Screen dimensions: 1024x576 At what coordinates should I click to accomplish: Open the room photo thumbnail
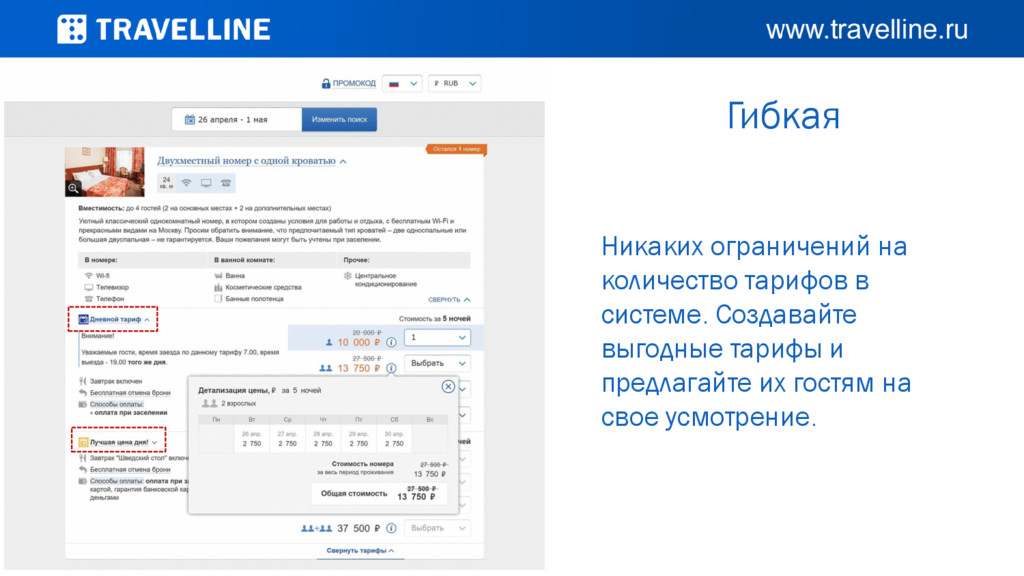tap(104, 172)
